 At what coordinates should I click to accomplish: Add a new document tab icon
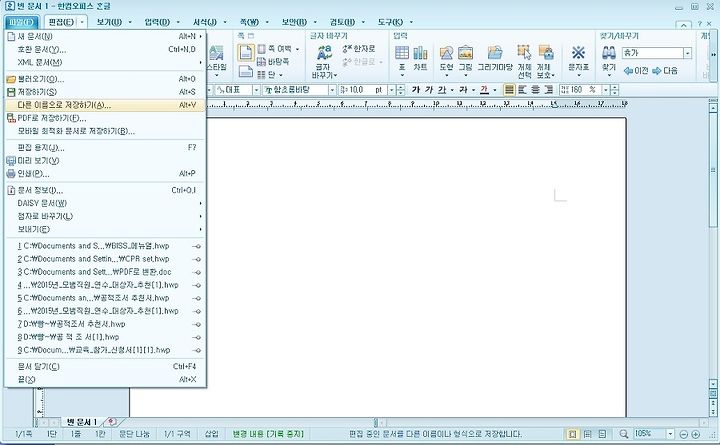coord(112,422)
